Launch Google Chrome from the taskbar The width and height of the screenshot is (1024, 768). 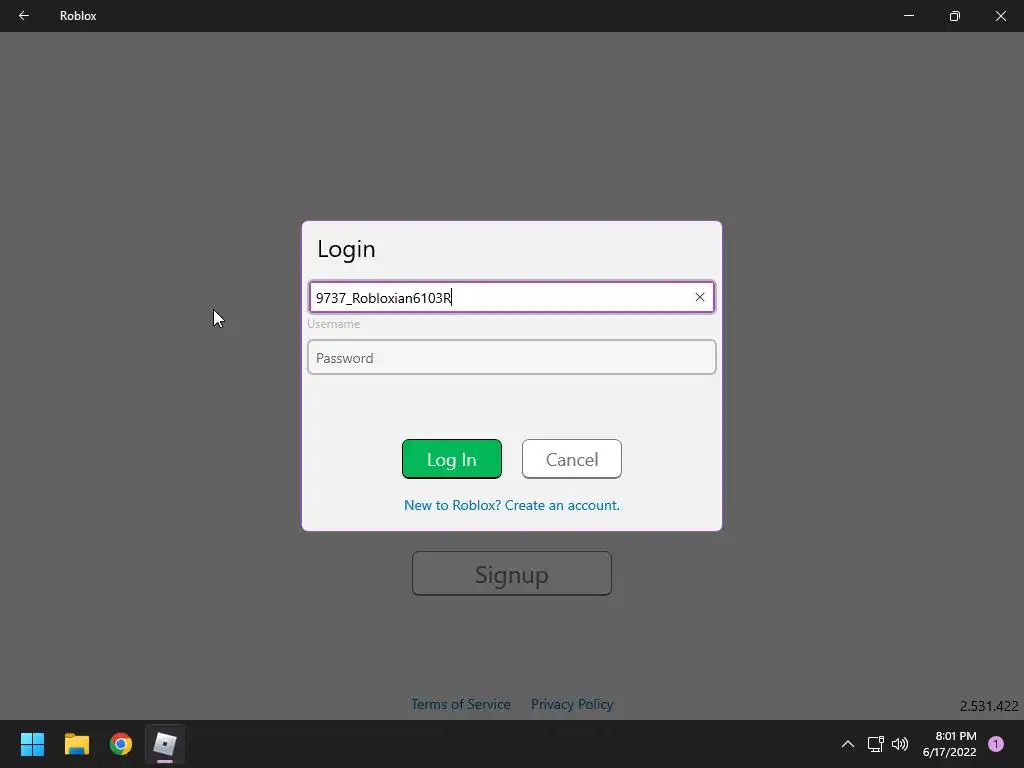121,744
